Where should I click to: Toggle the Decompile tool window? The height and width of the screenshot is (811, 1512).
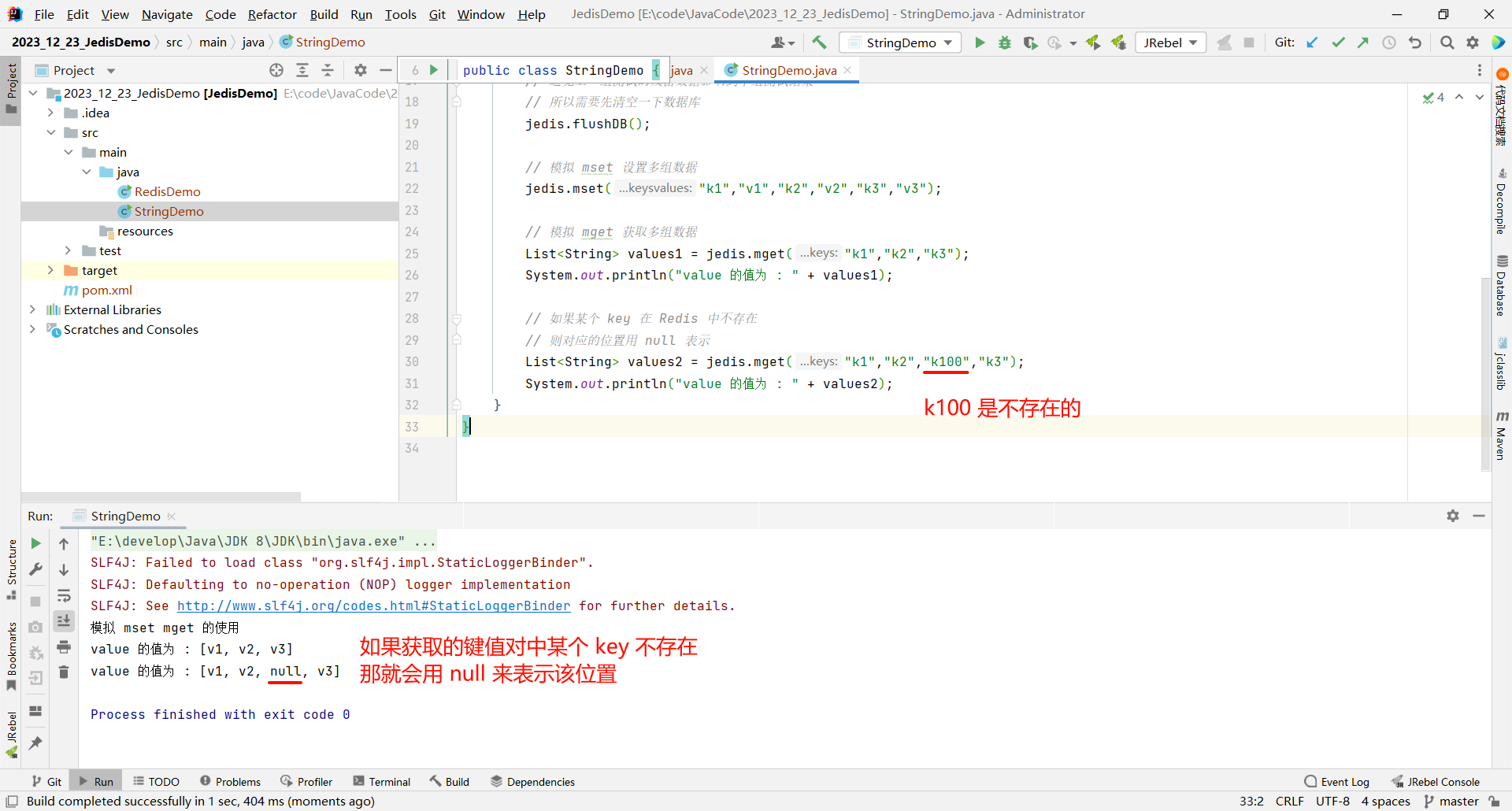coord(1502,202)
